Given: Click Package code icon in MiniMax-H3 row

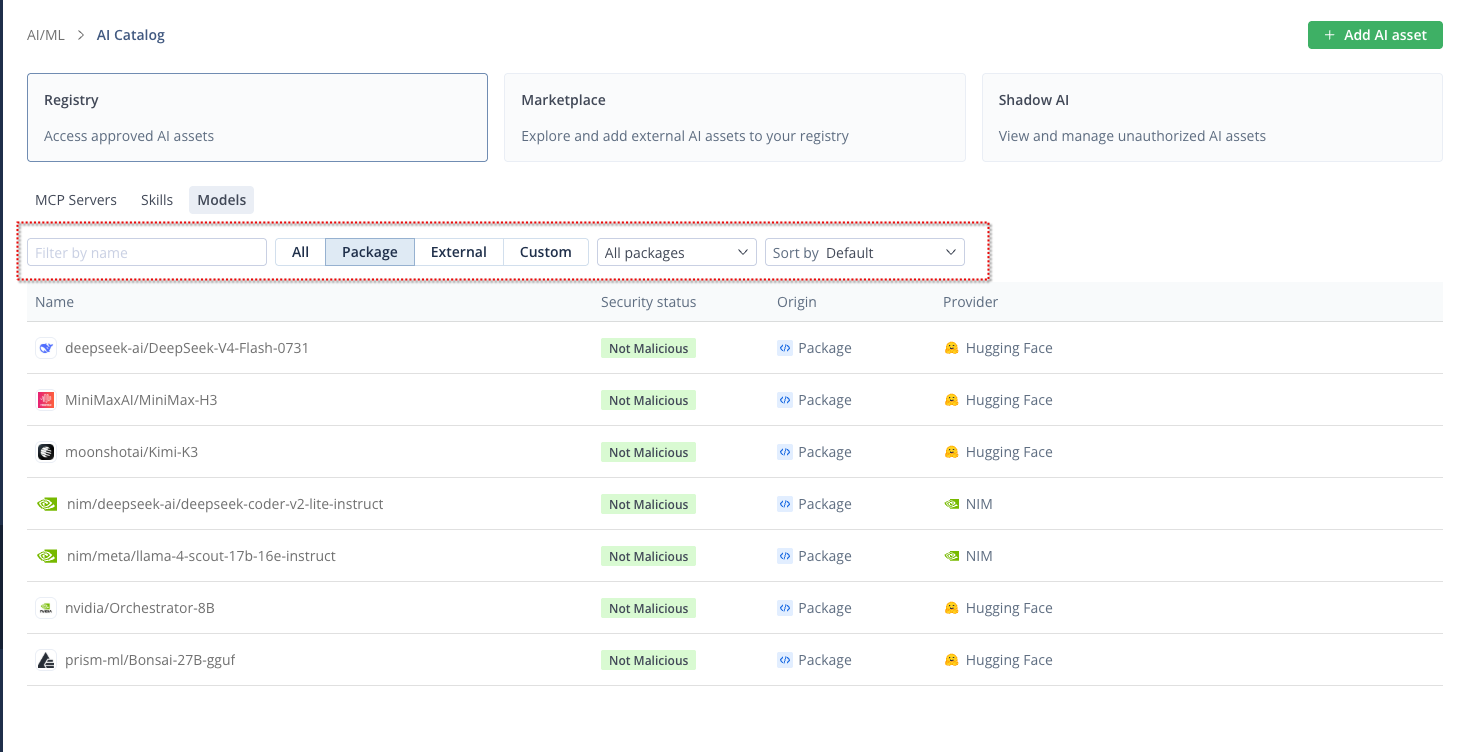Looking at the screenshot, I should pos(785,400).
